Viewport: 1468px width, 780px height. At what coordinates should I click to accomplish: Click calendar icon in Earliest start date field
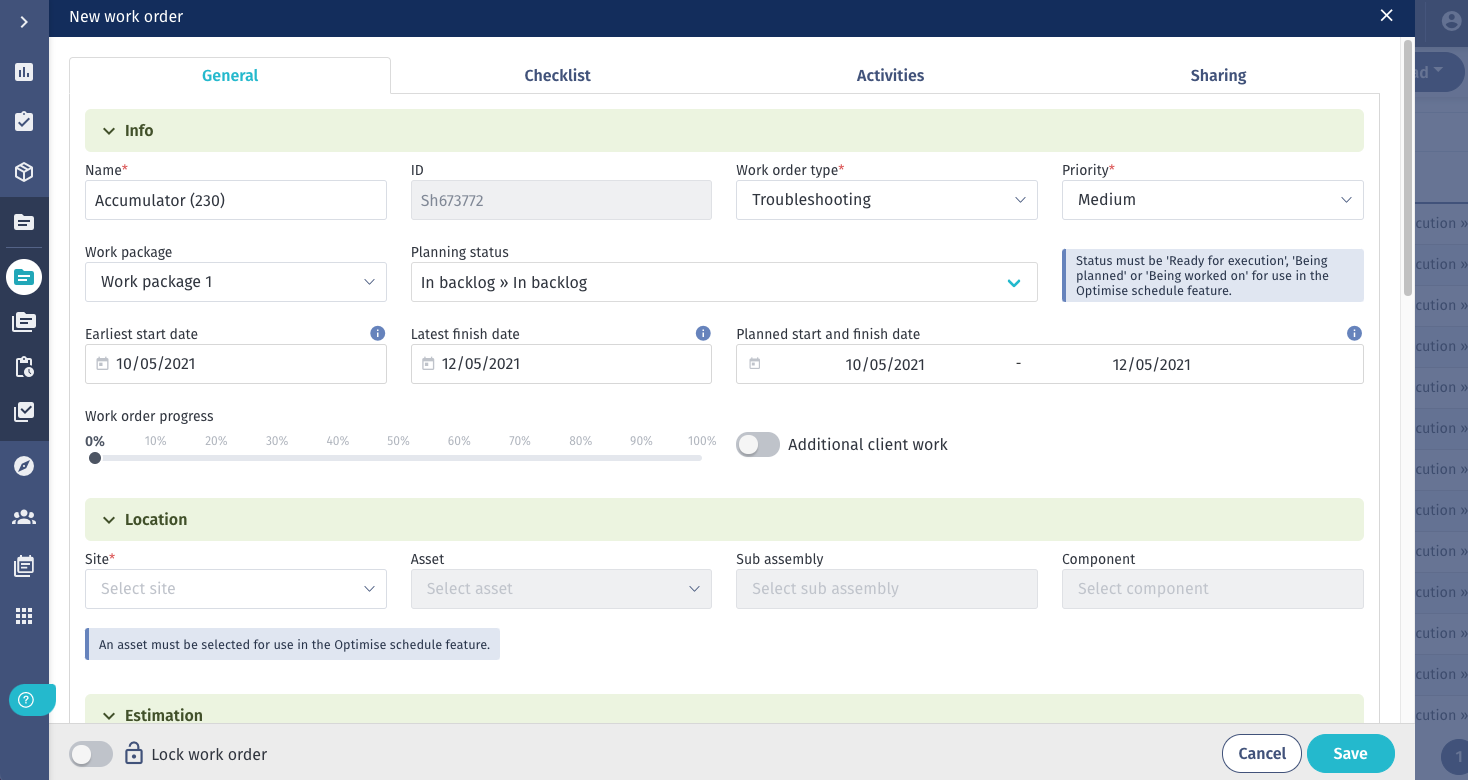pyautogui.click(x=102, y=364)
